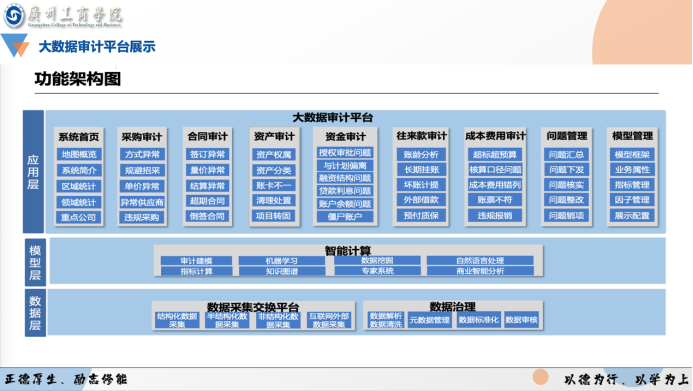693x391 pixels.
Task: Open the 资产权属 item under 资产审计
Action: pos(274,155)
